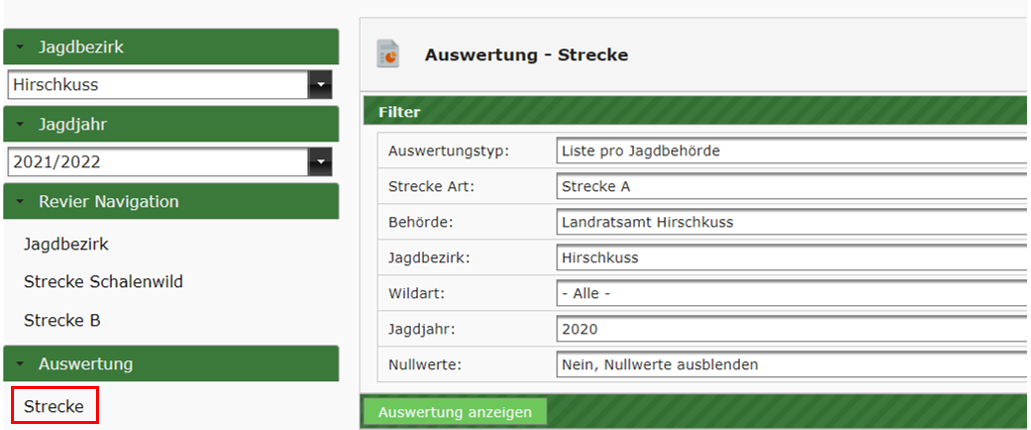The height and width of the screenshot is (430, 1031).
Task: Collapse the Jagdjahr sidebar section
Action: (x=20, y=124)
